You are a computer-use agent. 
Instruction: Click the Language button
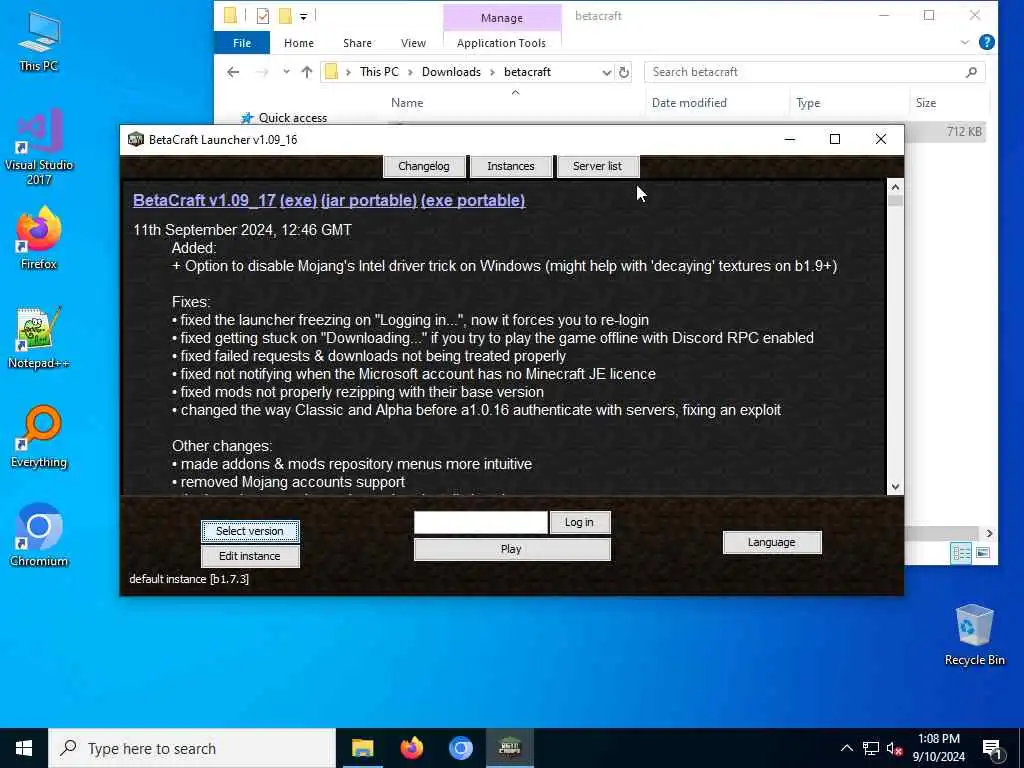[x=771, y=542]
